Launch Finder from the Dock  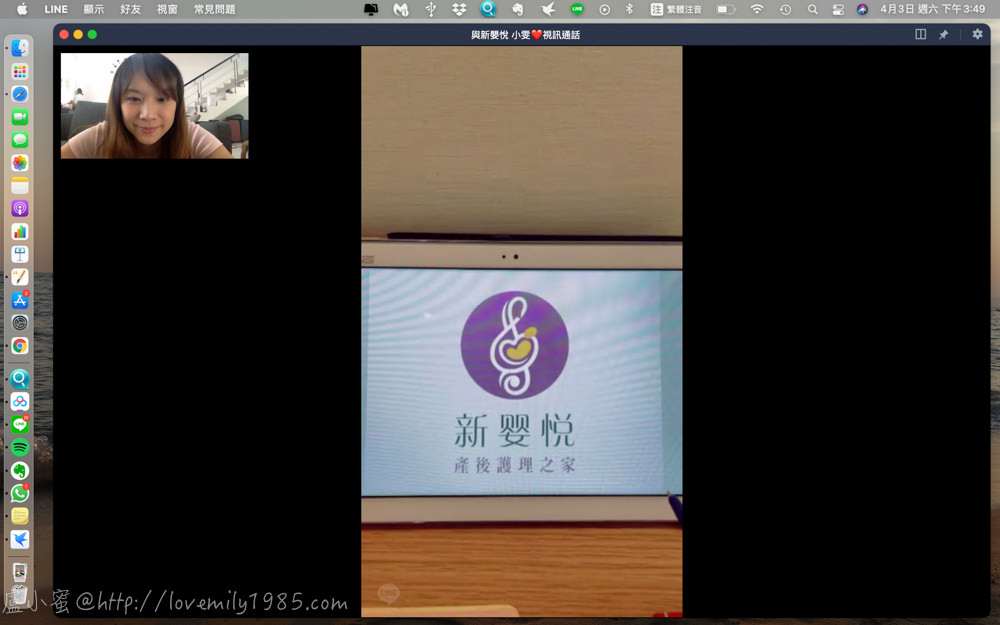20,48
